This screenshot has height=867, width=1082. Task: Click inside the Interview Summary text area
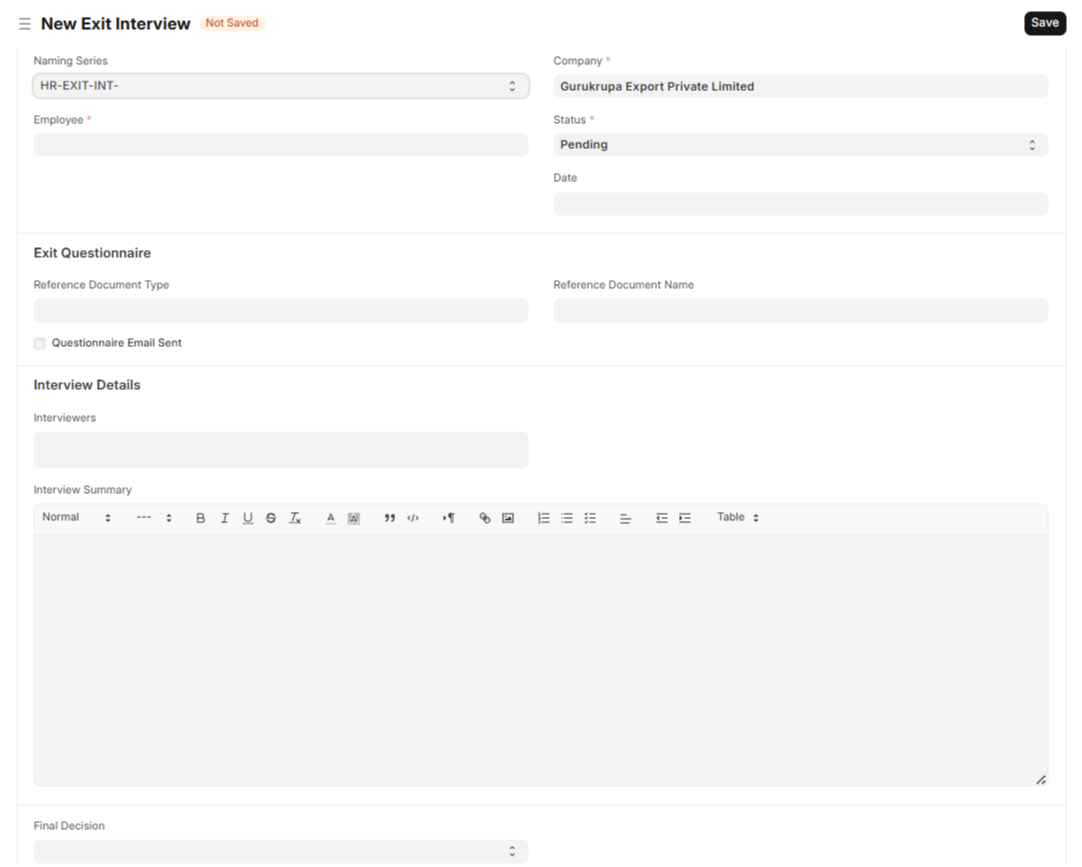coord(540,659)
